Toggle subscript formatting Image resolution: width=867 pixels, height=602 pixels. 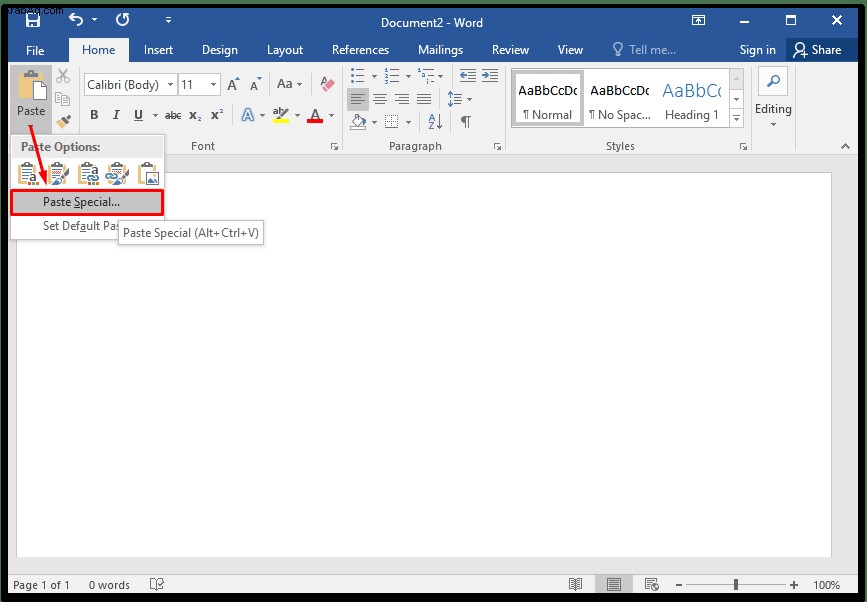tap(195, 116)
